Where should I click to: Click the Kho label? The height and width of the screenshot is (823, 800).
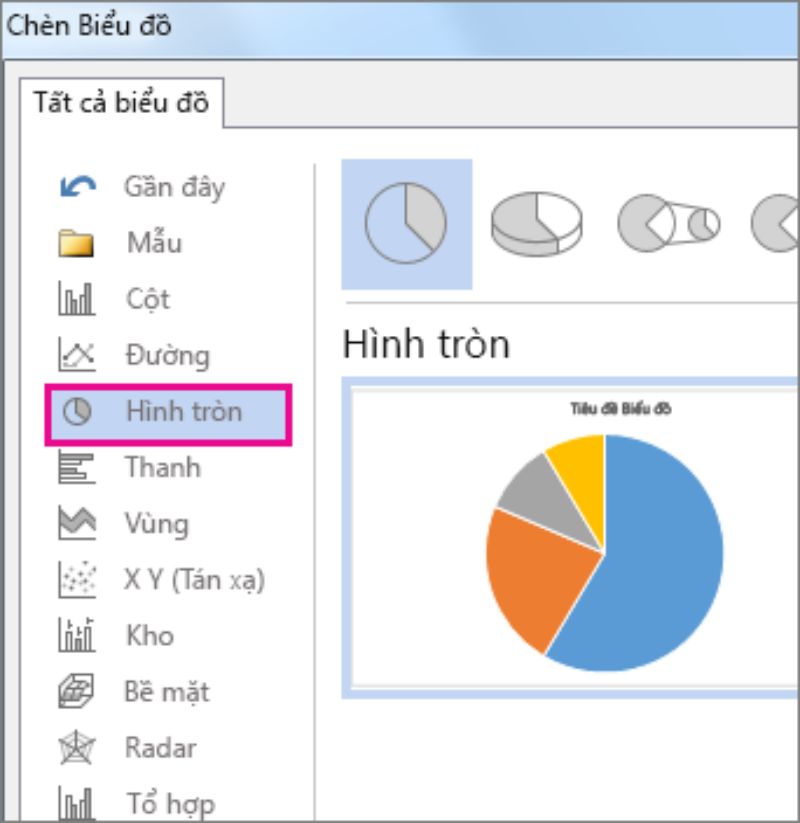click(x=150, y=635)
